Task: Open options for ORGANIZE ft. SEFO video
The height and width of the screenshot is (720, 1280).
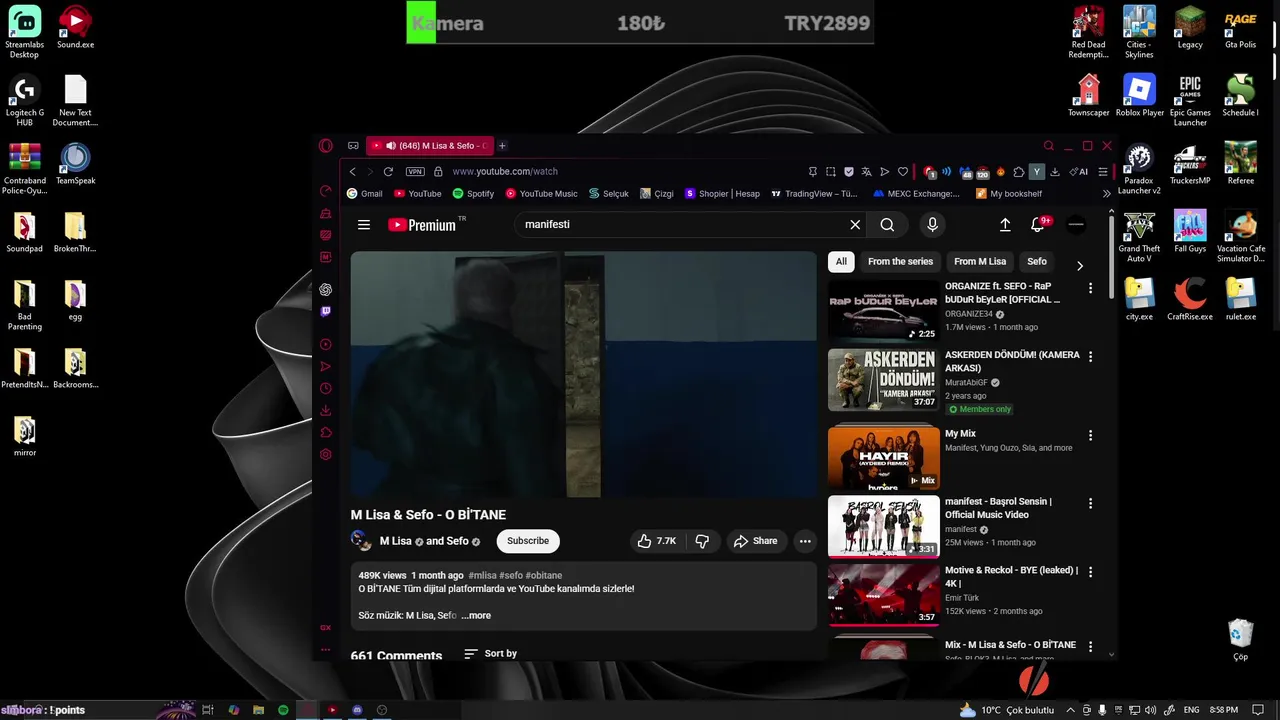Action: tap(1090, 288)
